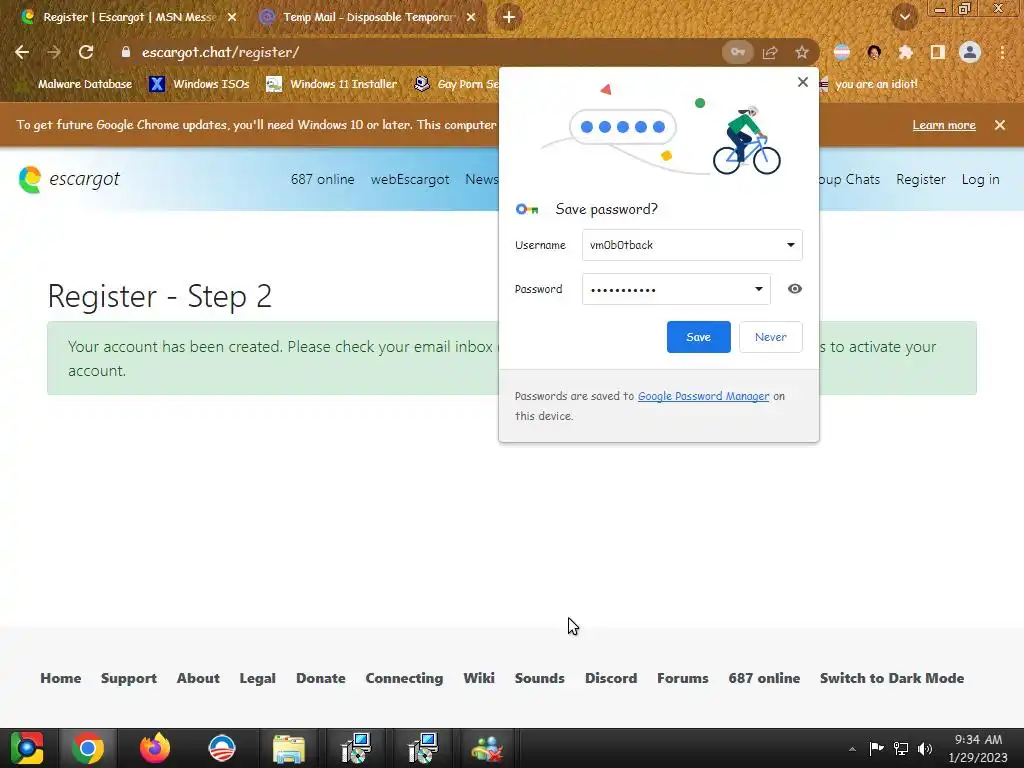Switch to the Register Escargot tab
Screen dimensions: 1024x768
point(129,17)
